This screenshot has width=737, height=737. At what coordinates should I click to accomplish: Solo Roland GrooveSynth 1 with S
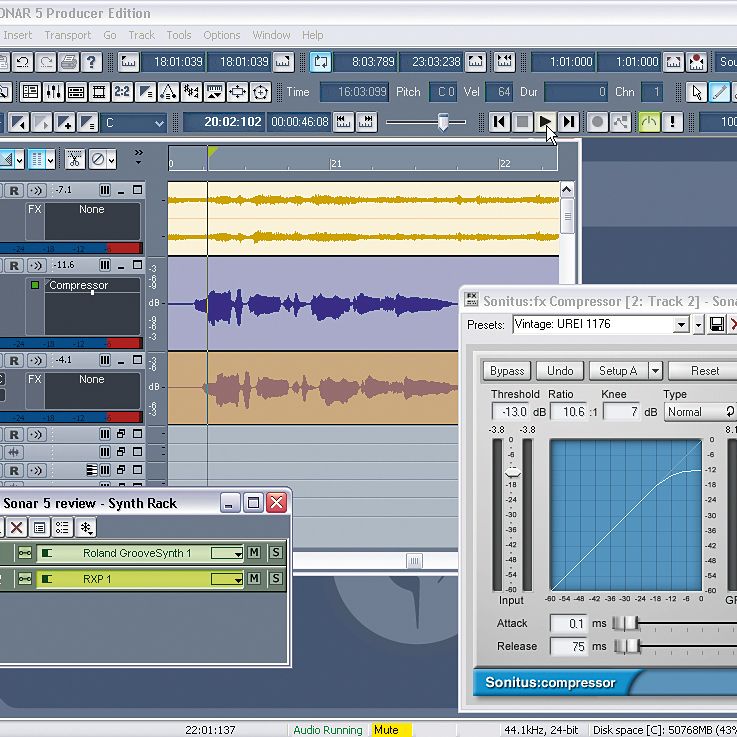(276, 552)
